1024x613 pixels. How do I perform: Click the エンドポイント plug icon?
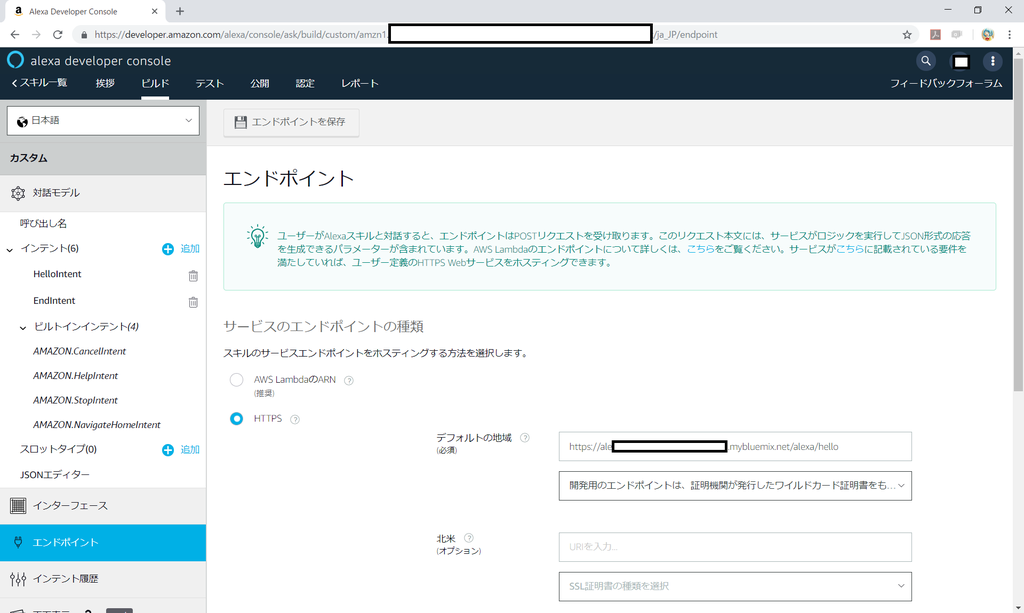pos(18,542)
